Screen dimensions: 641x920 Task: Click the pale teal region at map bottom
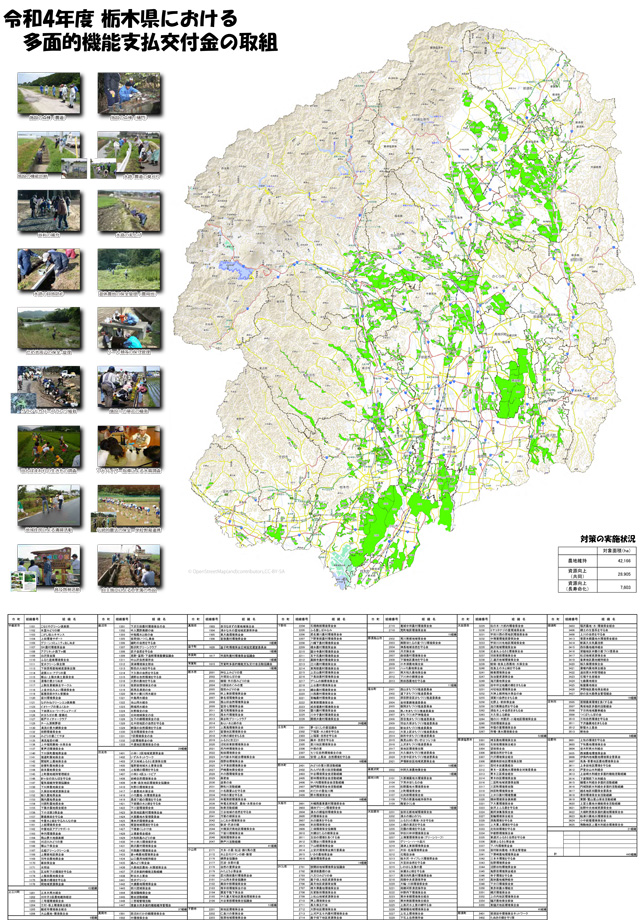point(340,566)
